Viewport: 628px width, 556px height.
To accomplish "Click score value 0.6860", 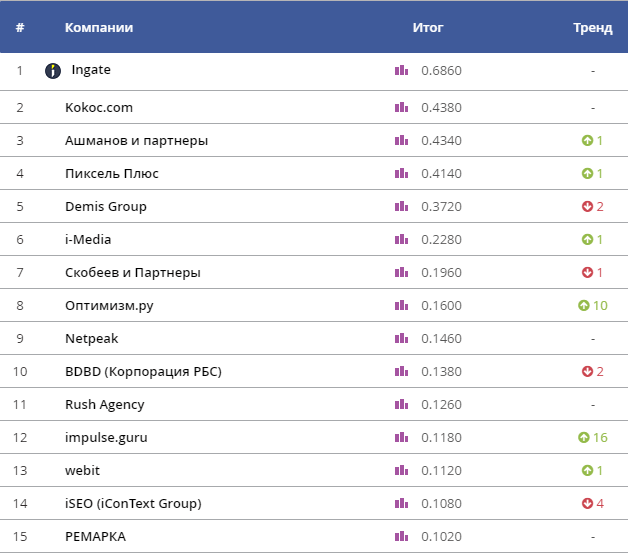I will coord(441,71).
